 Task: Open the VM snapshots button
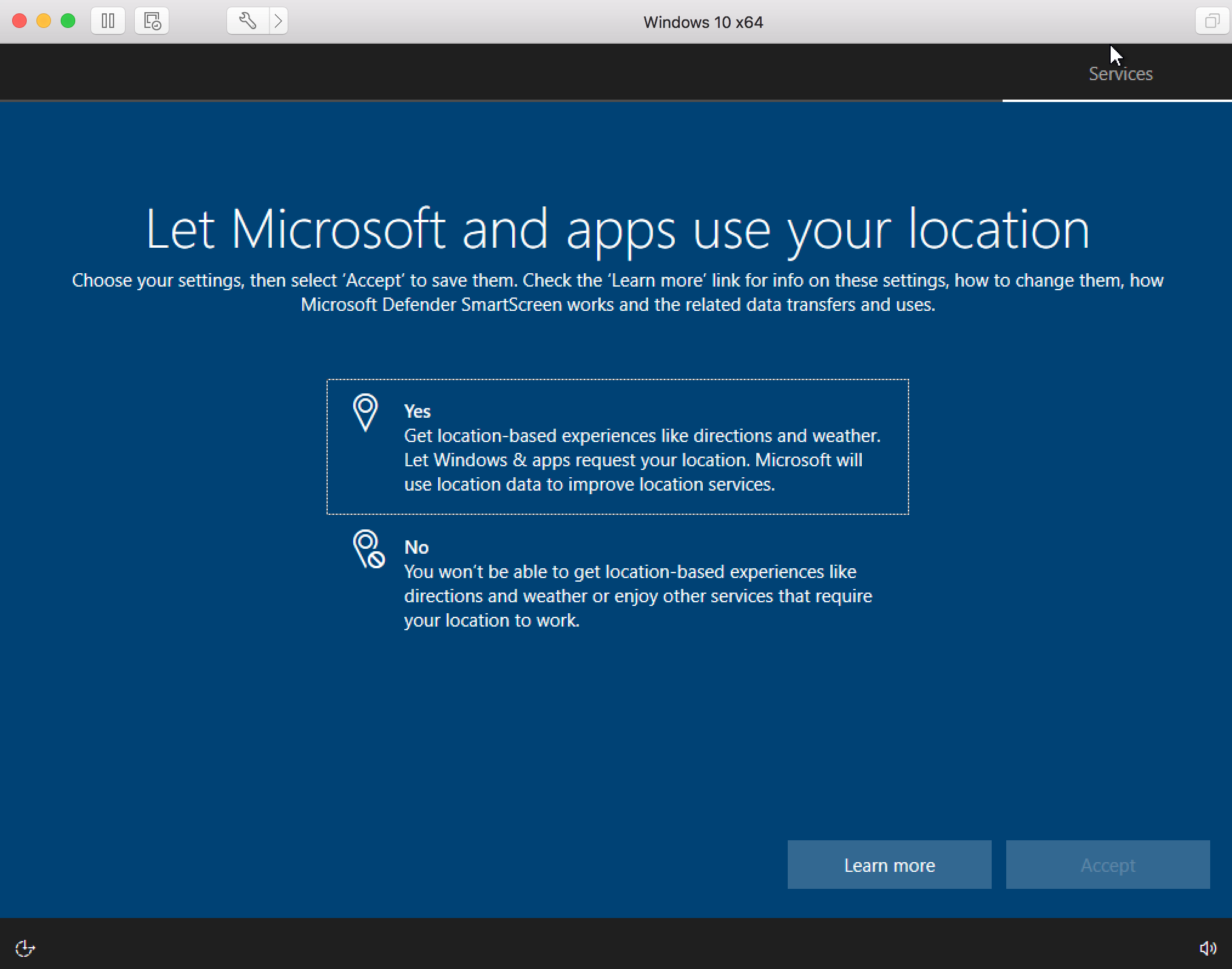click(x=152, y=21)
